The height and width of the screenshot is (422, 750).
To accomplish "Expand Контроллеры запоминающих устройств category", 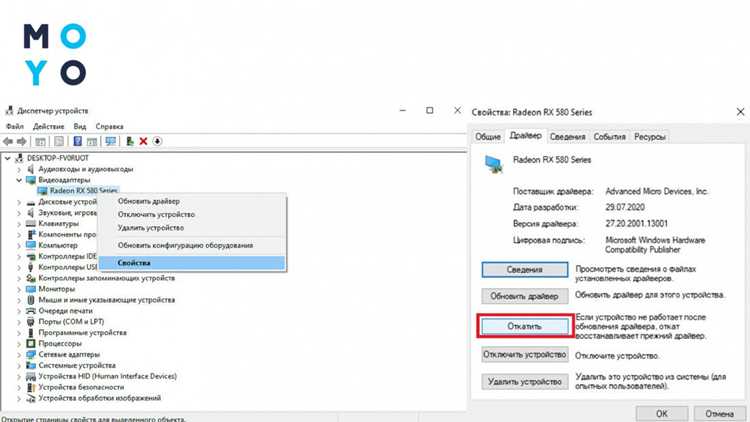I will click(x=19, y=278).
